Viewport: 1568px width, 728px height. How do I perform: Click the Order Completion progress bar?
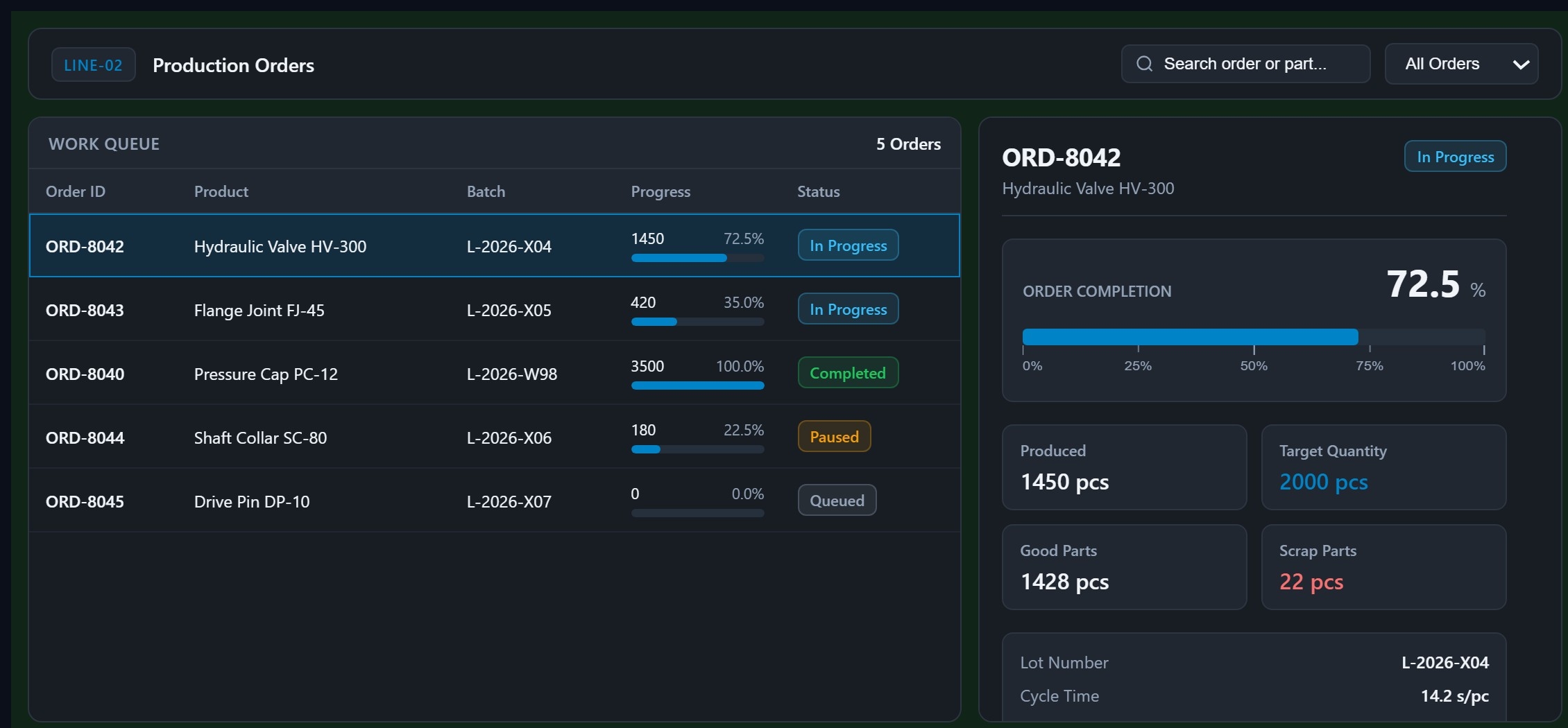tap(1254, 337)
